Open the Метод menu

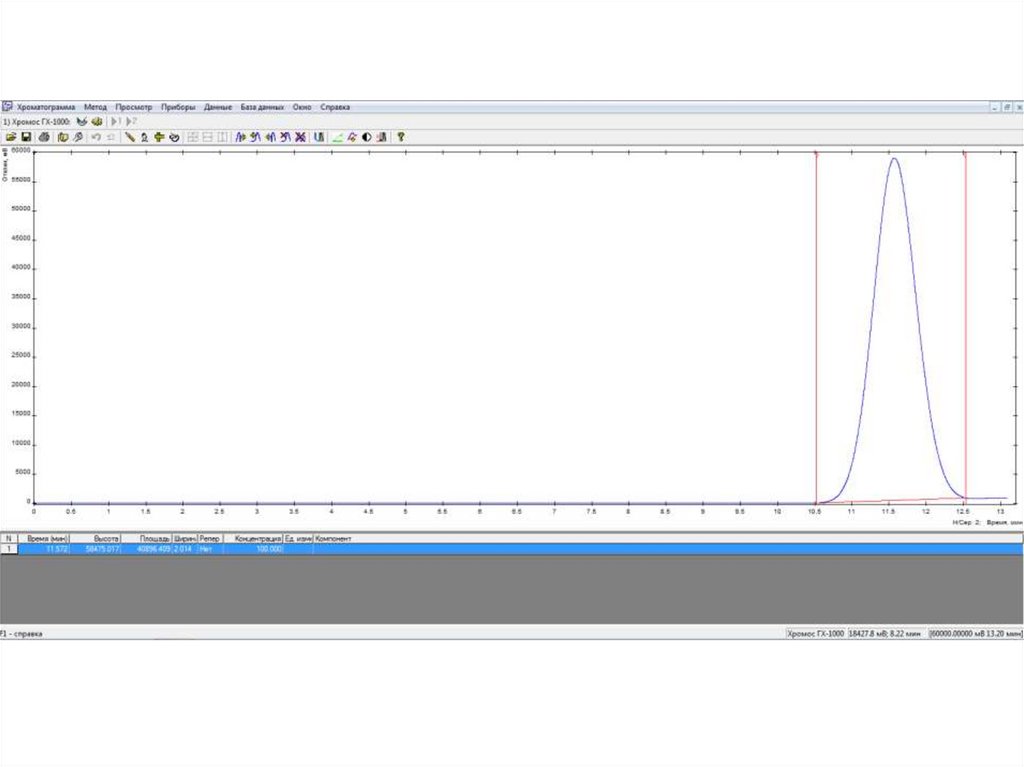pos(95,107)
